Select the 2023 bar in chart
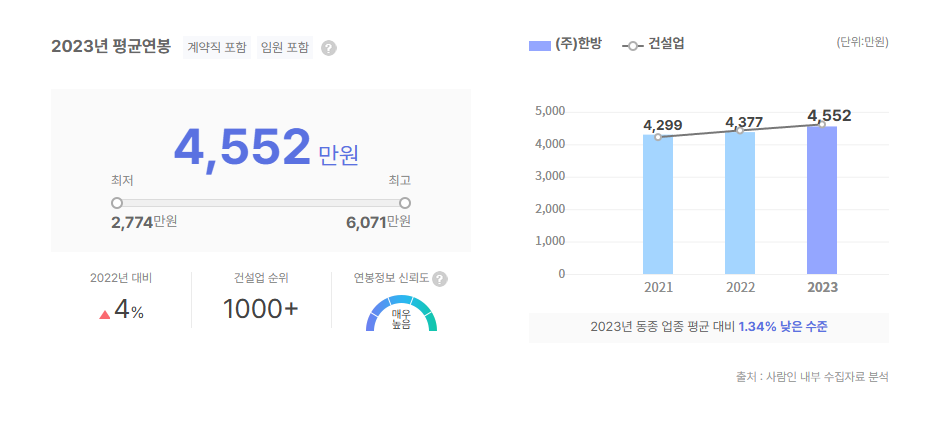 [x=822, y=200]
